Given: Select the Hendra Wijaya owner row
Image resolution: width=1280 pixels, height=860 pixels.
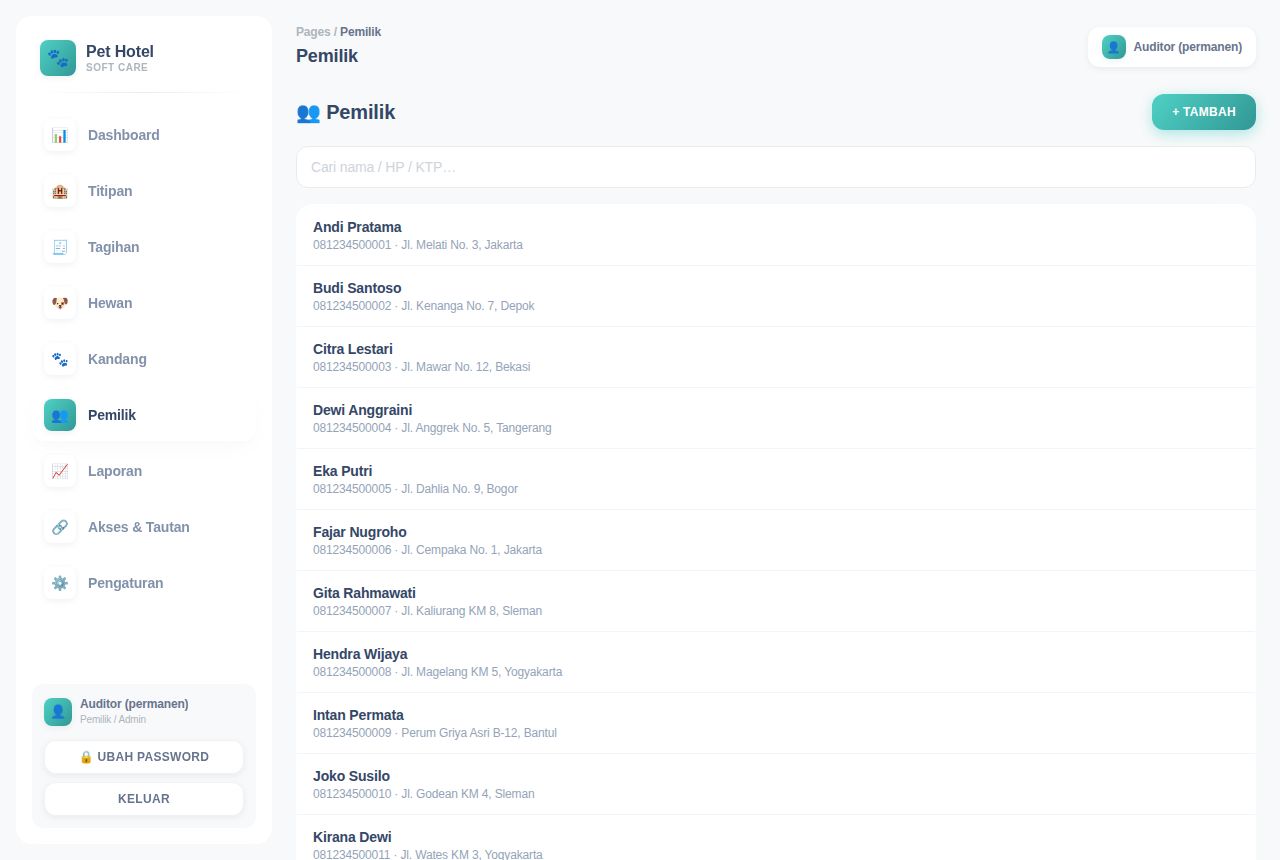Looking at the screenshot, I should point(776,662).
